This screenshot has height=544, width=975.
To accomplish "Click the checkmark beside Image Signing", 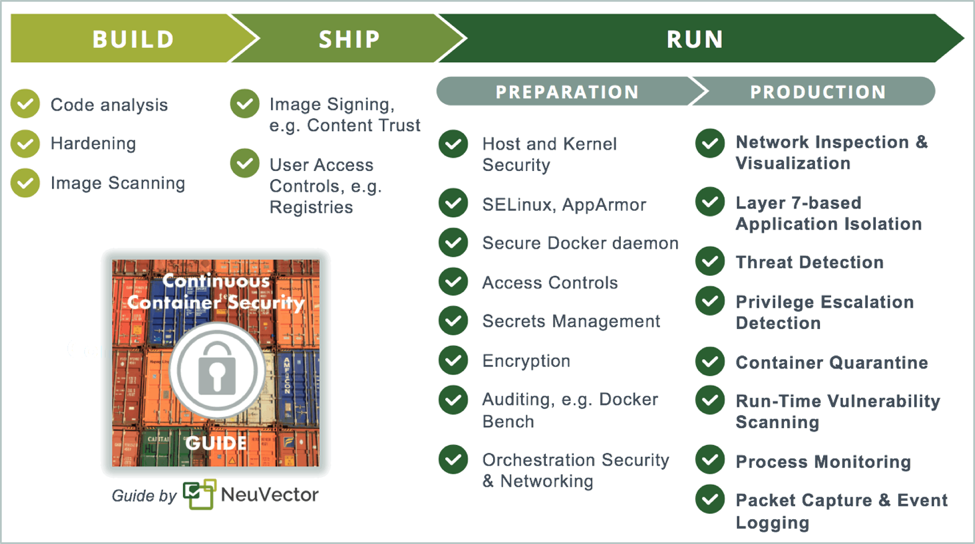I will 244,104.
